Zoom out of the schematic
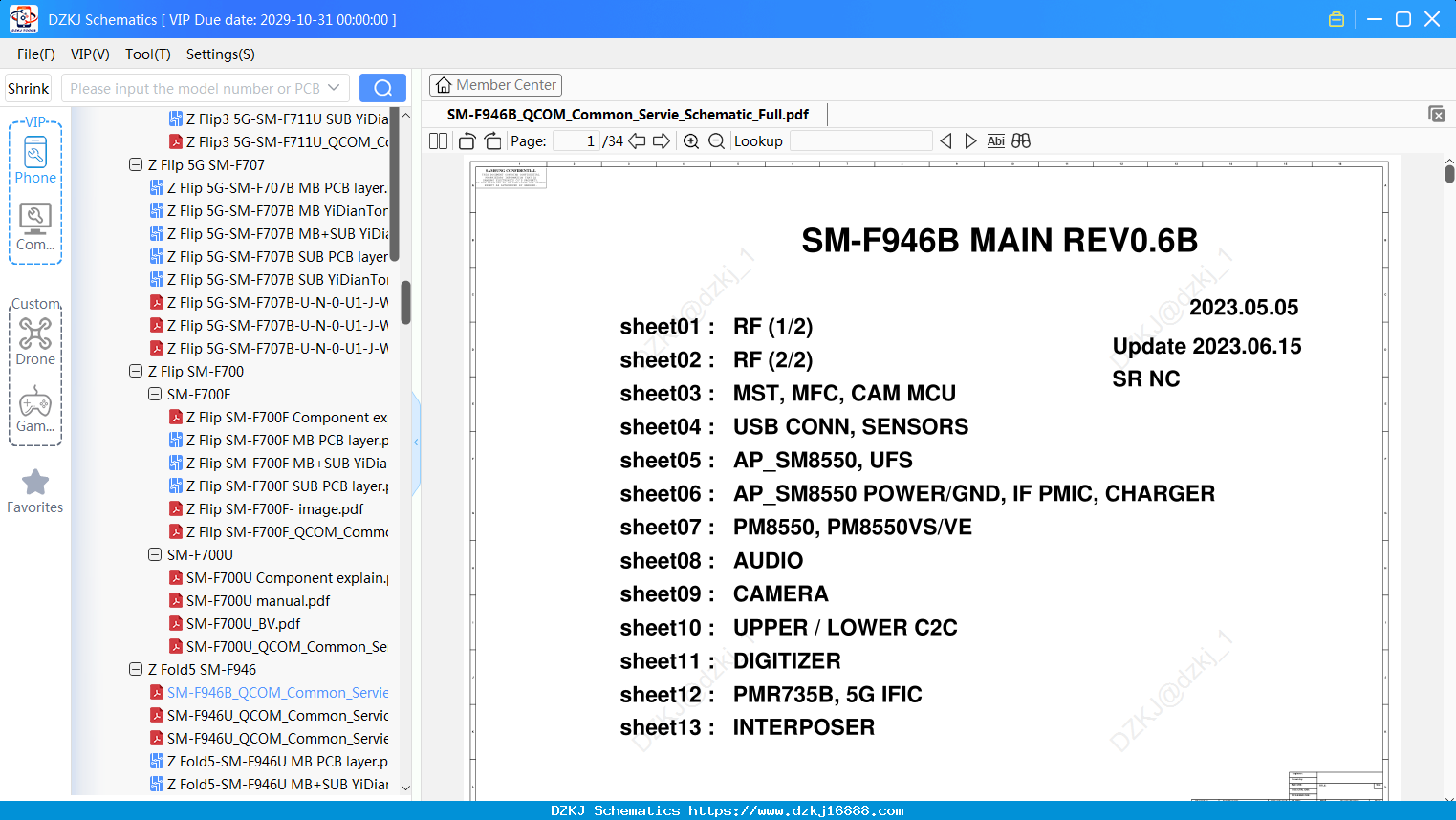Image resolution: width=1456 pixels, height=820 pixels. point(716,141)
